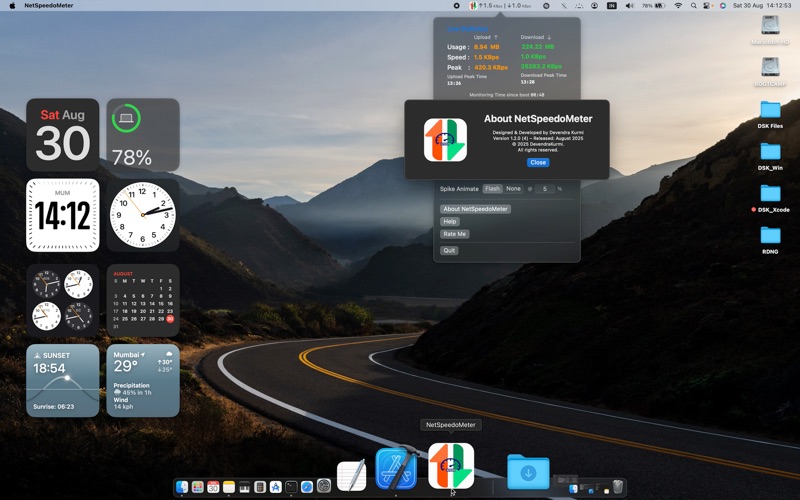Viewport: 800px width, 500px height.
Task: Click the About NetSpeedoMeter menu button
Action: tap(475, 209)
